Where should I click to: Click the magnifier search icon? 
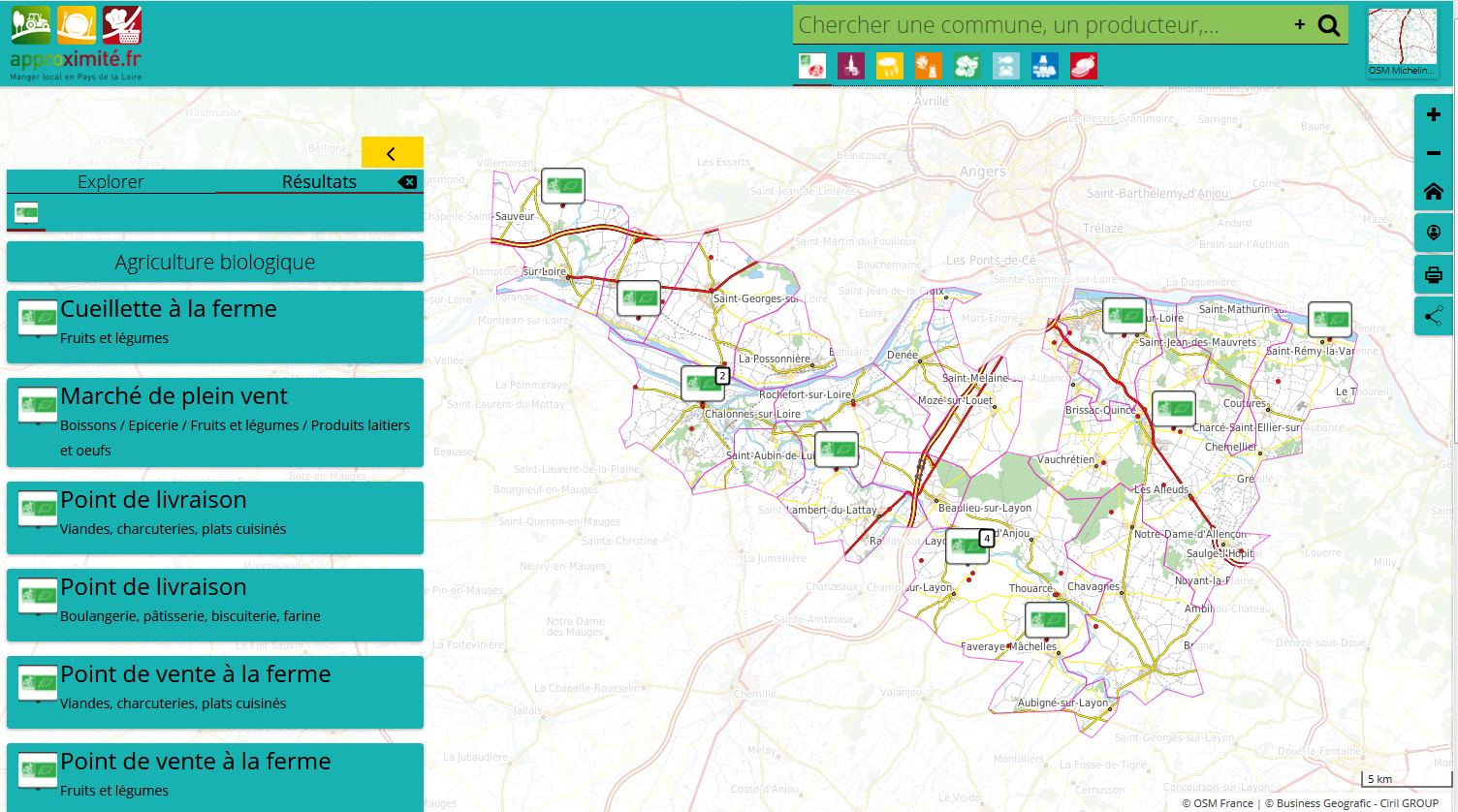1329,25
